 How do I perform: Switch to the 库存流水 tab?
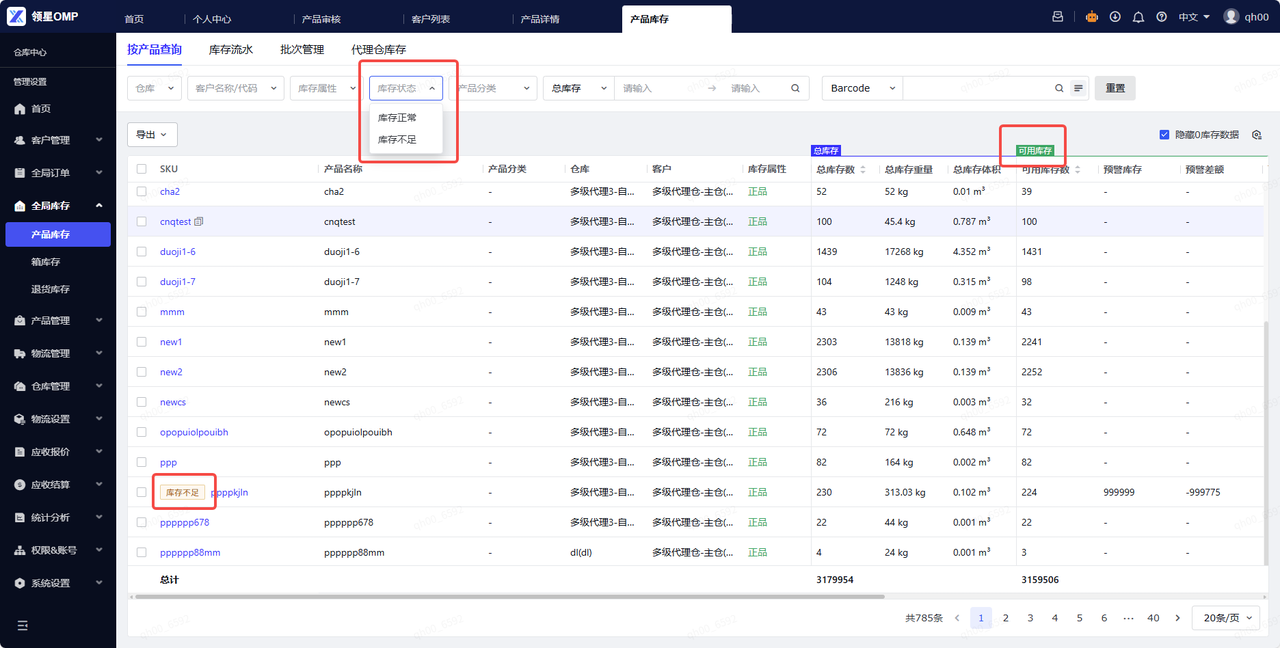click(x=230, y=49)
